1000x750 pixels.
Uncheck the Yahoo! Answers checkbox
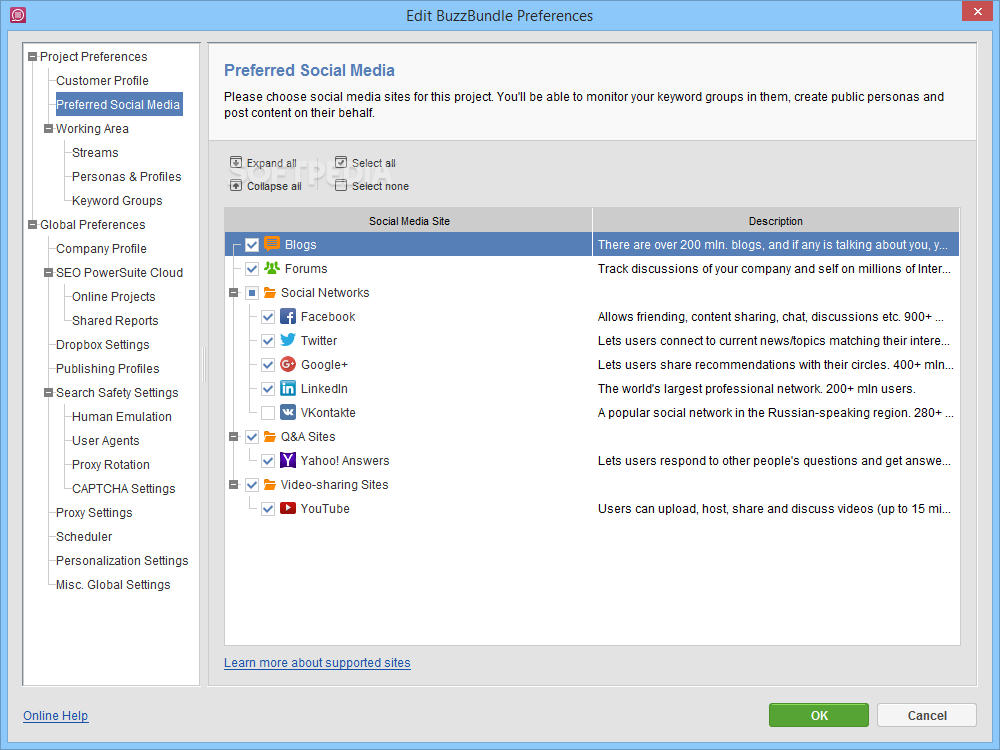[x=268, y=460]
